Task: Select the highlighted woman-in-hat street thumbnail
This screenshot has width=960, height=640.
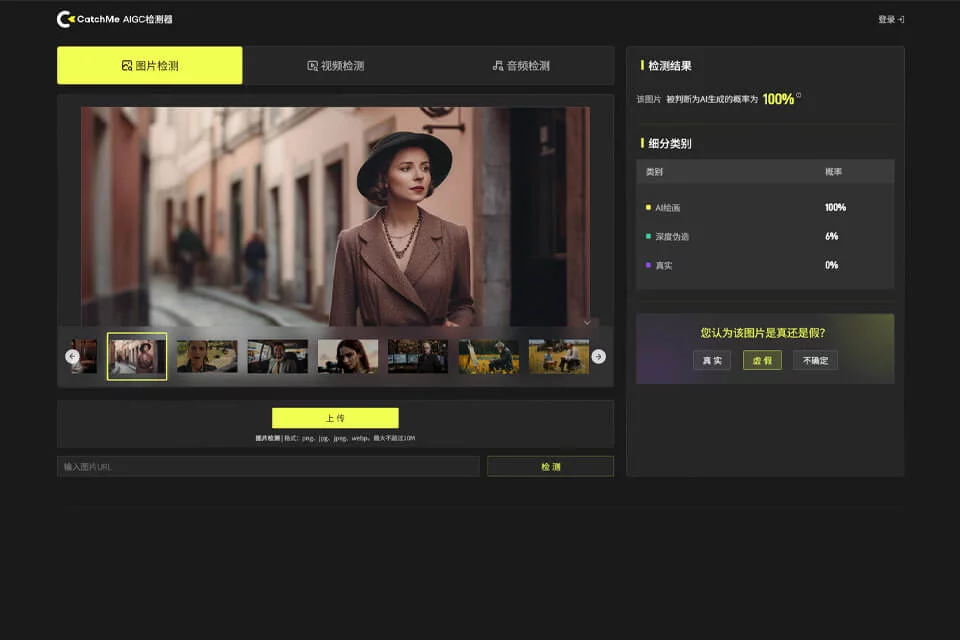Action: click(137, 356)
